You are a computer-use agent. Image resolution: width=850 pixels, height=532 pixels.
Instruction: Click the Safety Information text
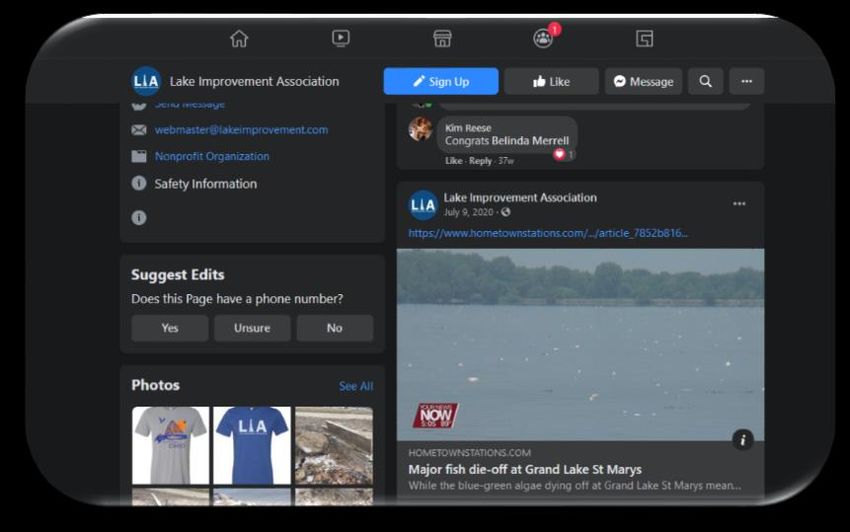205,184
